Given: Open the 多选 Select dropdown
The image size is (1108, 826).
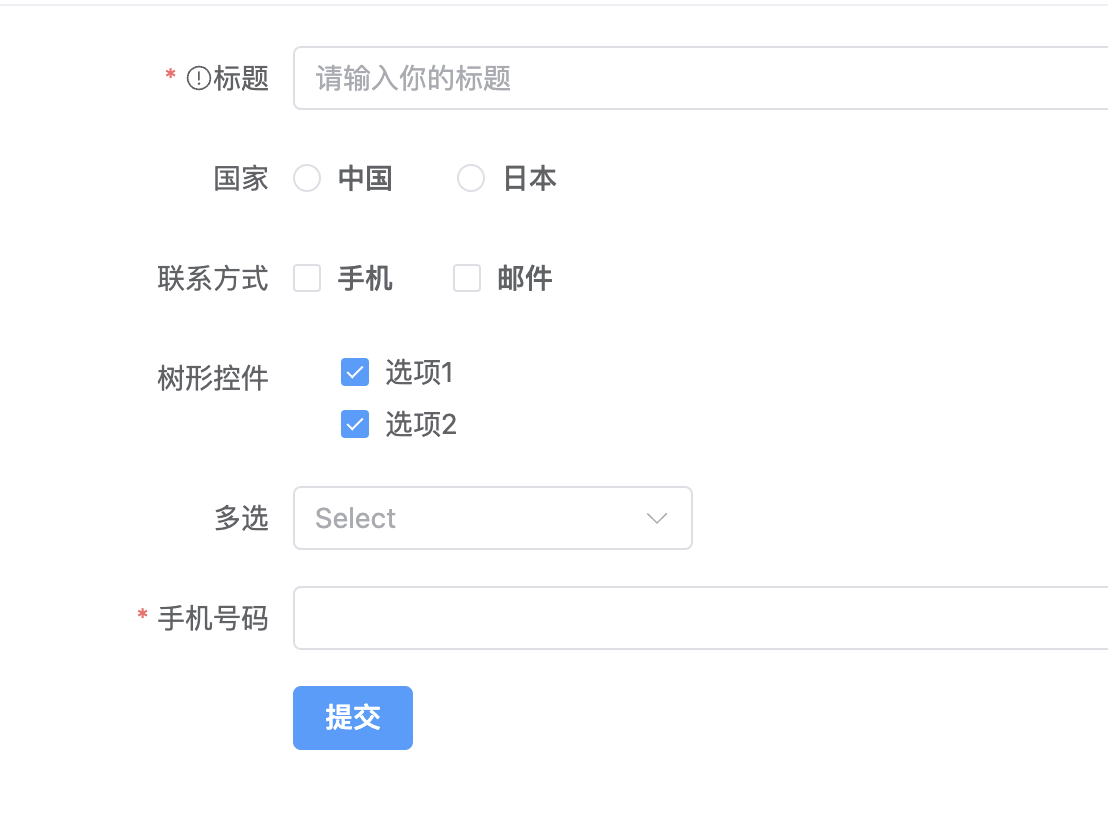Looking at the screenshot, I should click(493, 518).
